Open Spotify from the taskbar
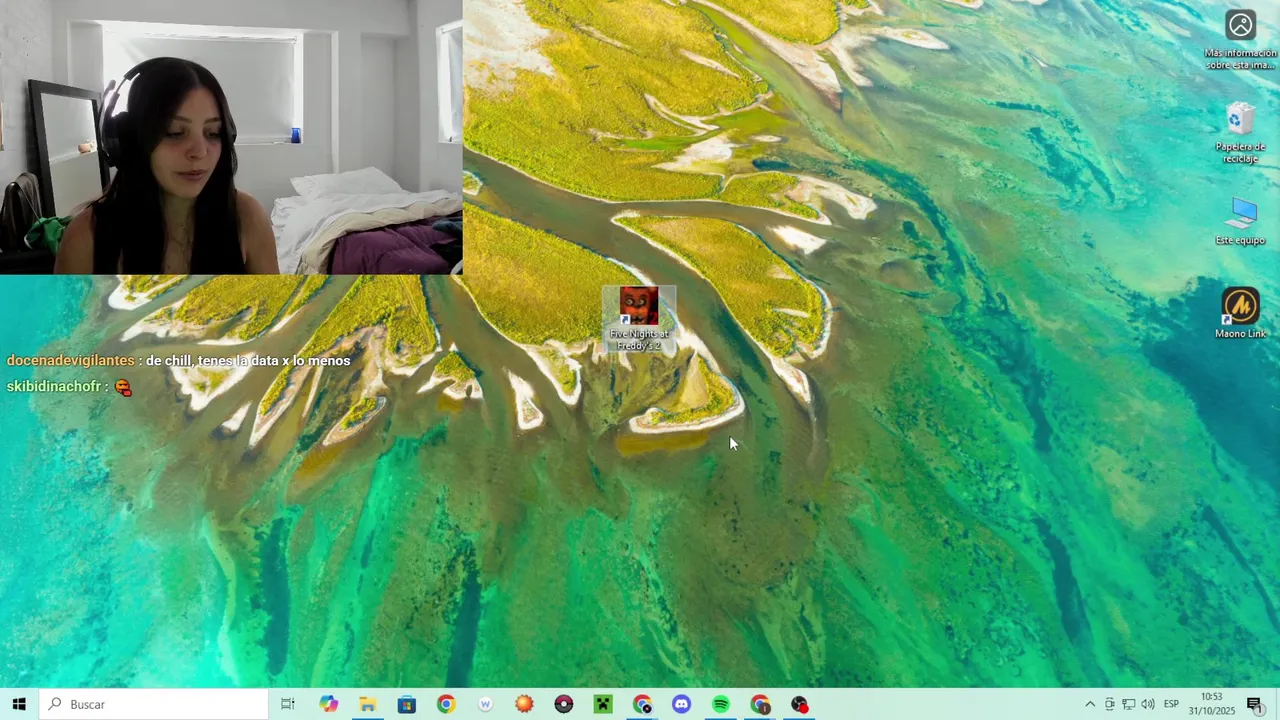 point(721,704)
